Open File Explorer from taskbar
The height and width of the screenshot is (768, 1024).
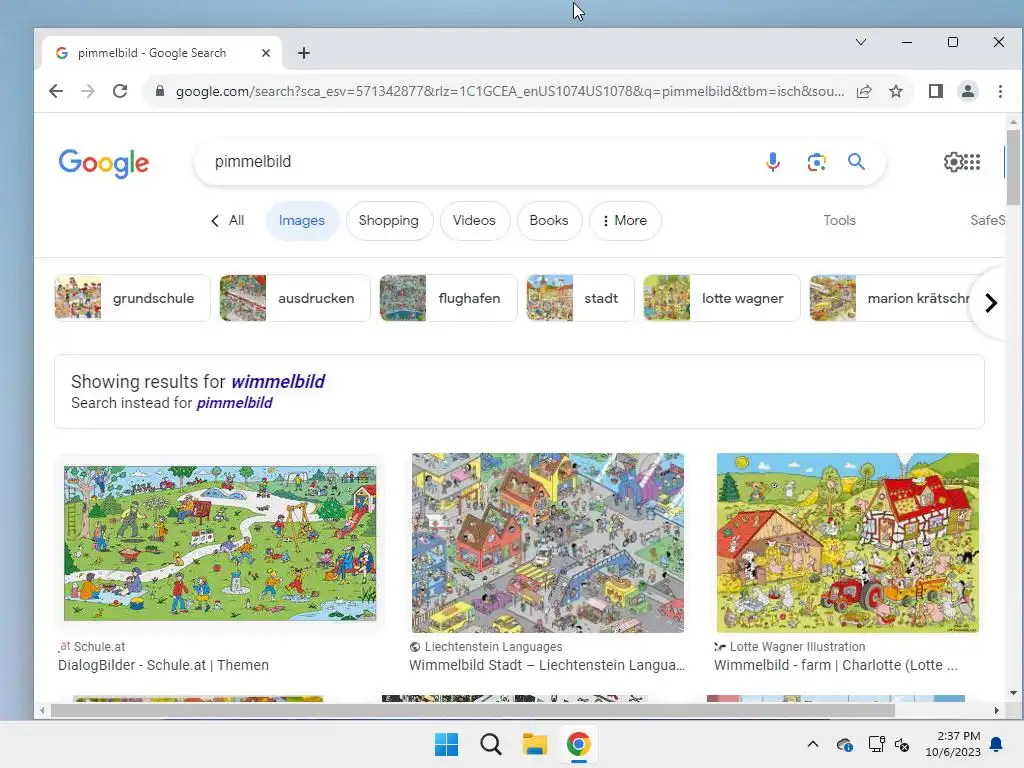click(534, 744)
